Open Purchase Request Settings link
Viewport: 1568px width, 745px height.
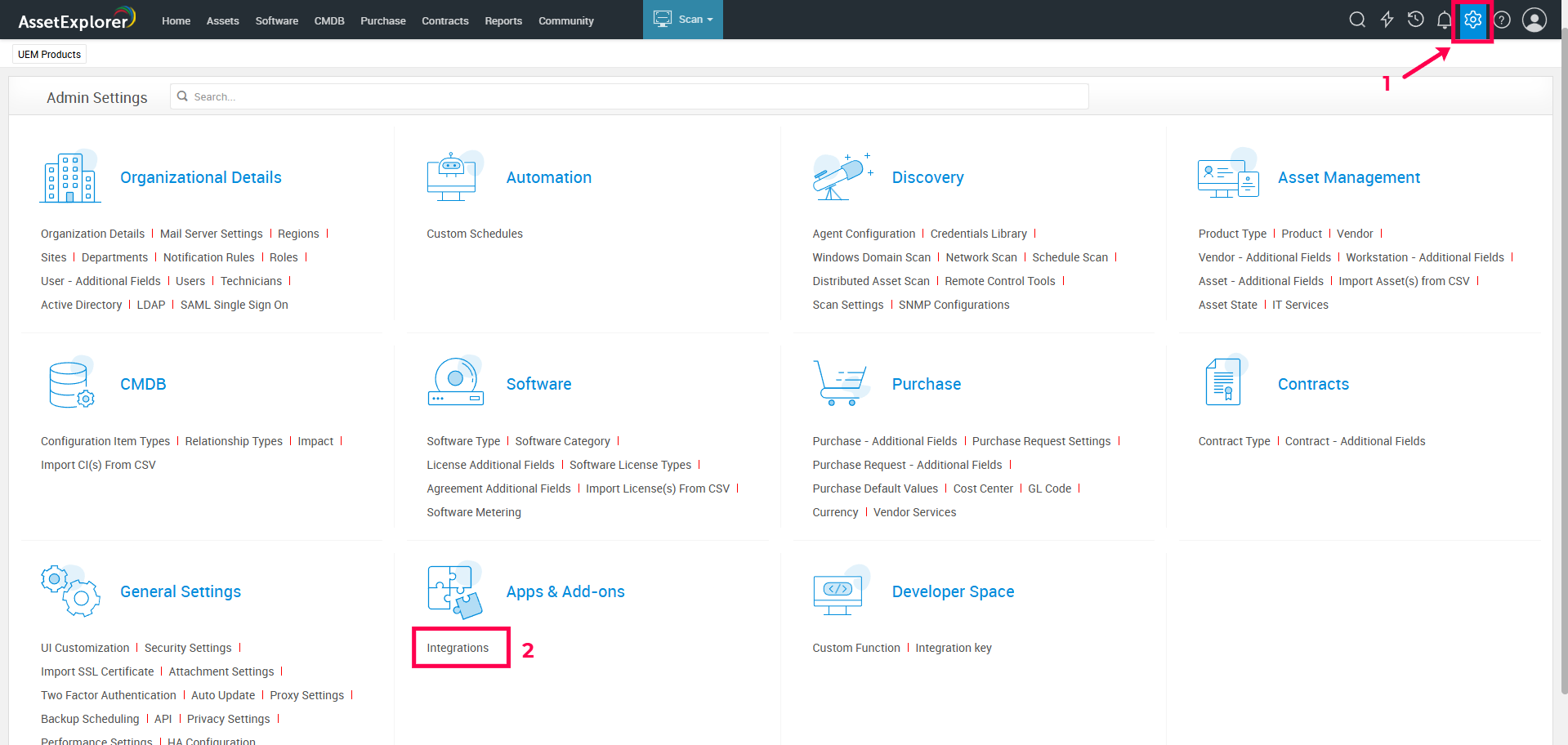point(1042,441)
